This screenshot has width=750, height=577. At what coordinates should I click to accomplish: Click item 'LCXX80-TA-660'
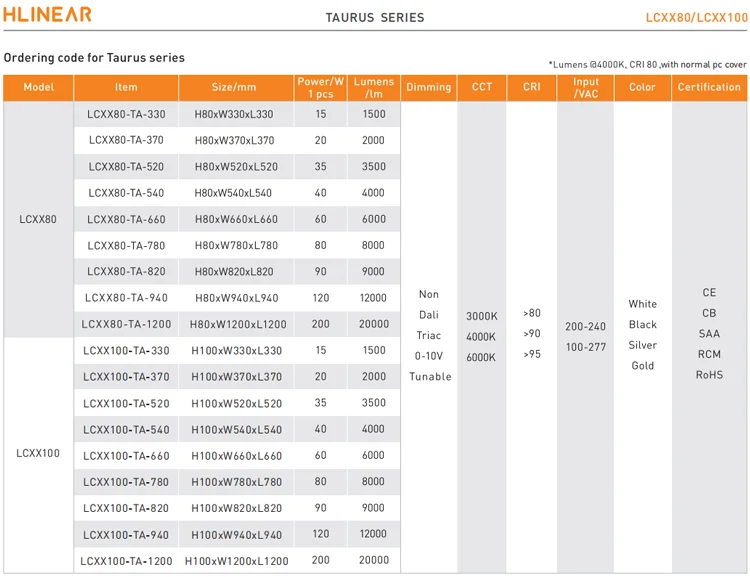click(x=126, y=219)
